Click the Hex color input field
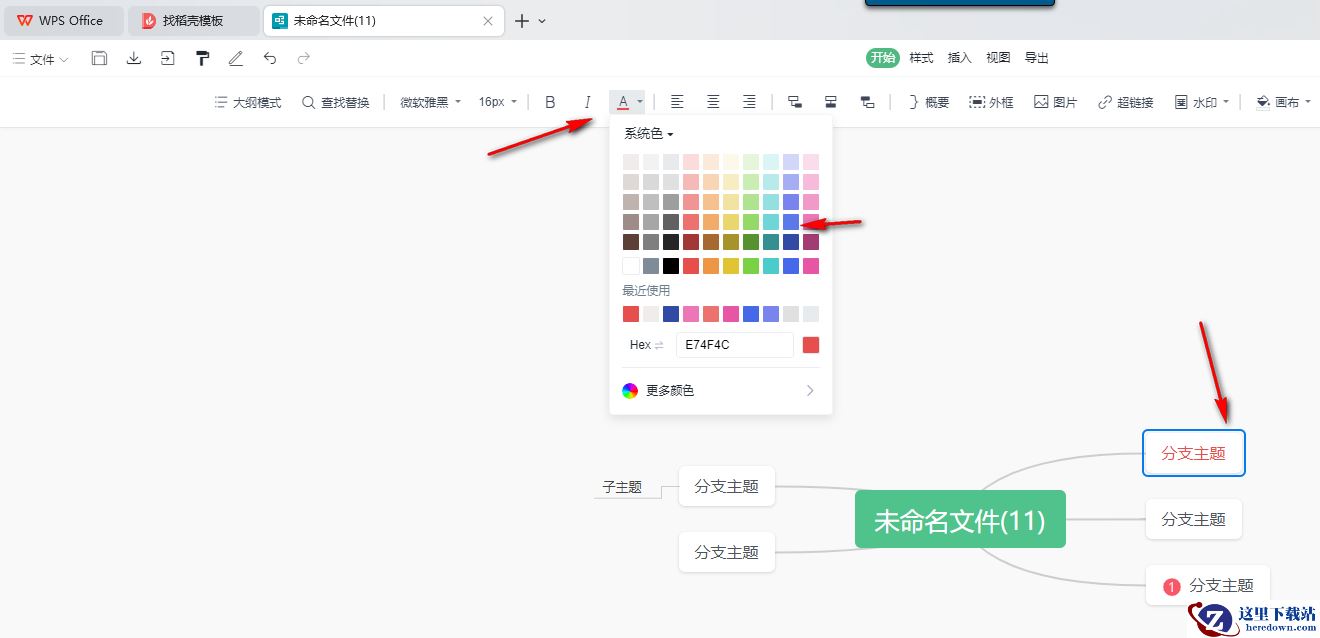This screenshot has height=638, width=1320. pyautogui.click(x=734, y=345)
